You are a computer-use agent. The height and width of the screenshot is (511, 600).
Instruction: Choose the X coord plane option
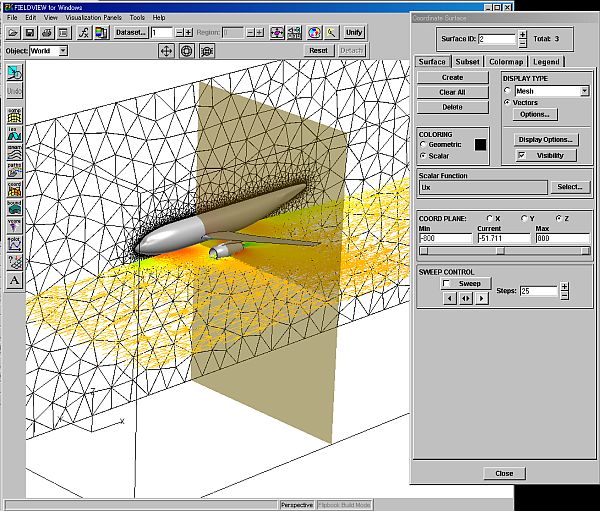(x=489, y=218)
